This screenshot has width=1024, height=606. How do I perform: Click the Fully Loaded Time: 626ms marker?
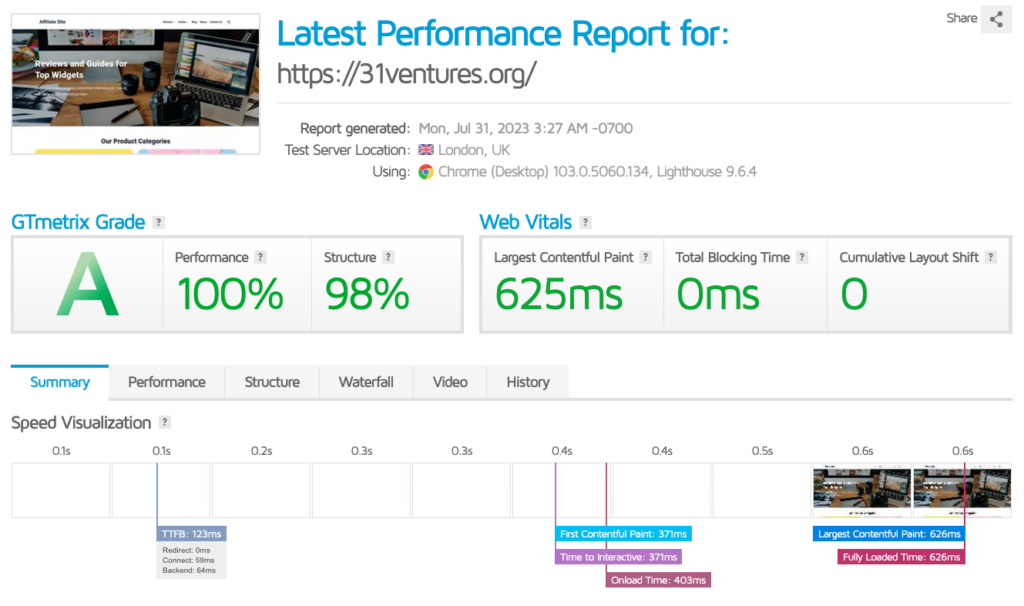[901, 557]
